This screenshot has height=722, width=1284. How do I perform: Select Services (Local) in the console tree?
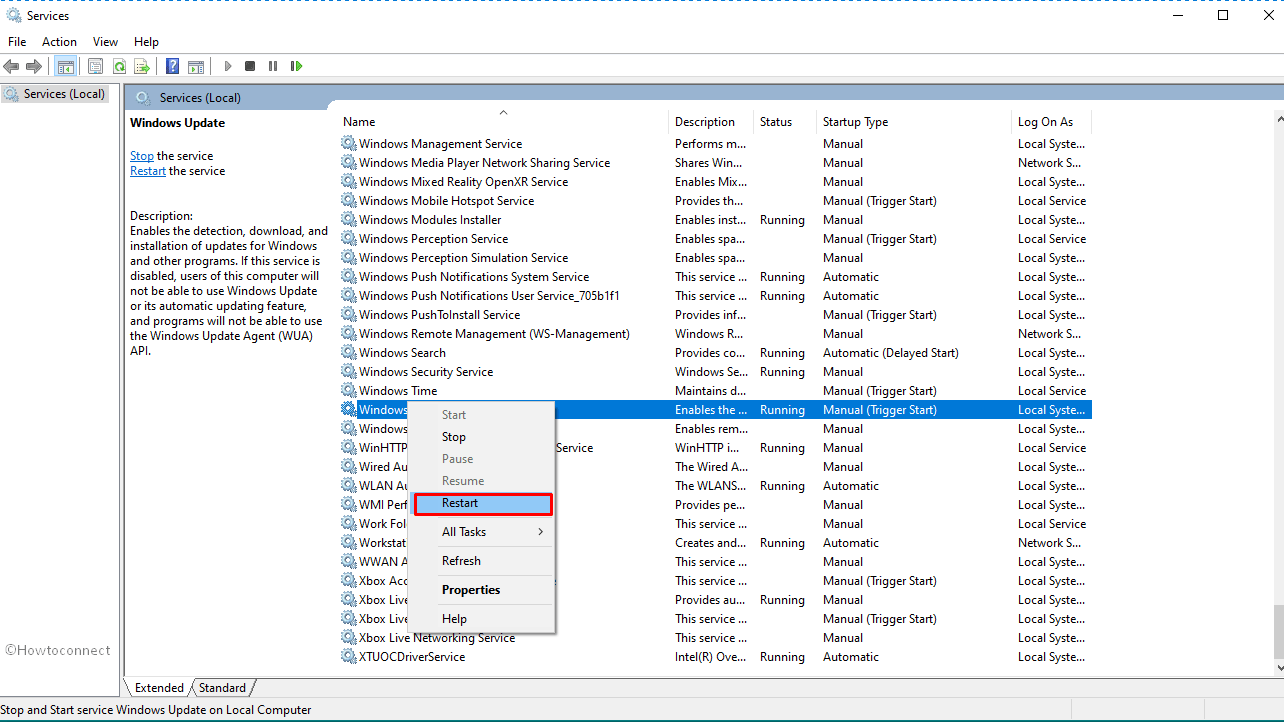[54, 93]
